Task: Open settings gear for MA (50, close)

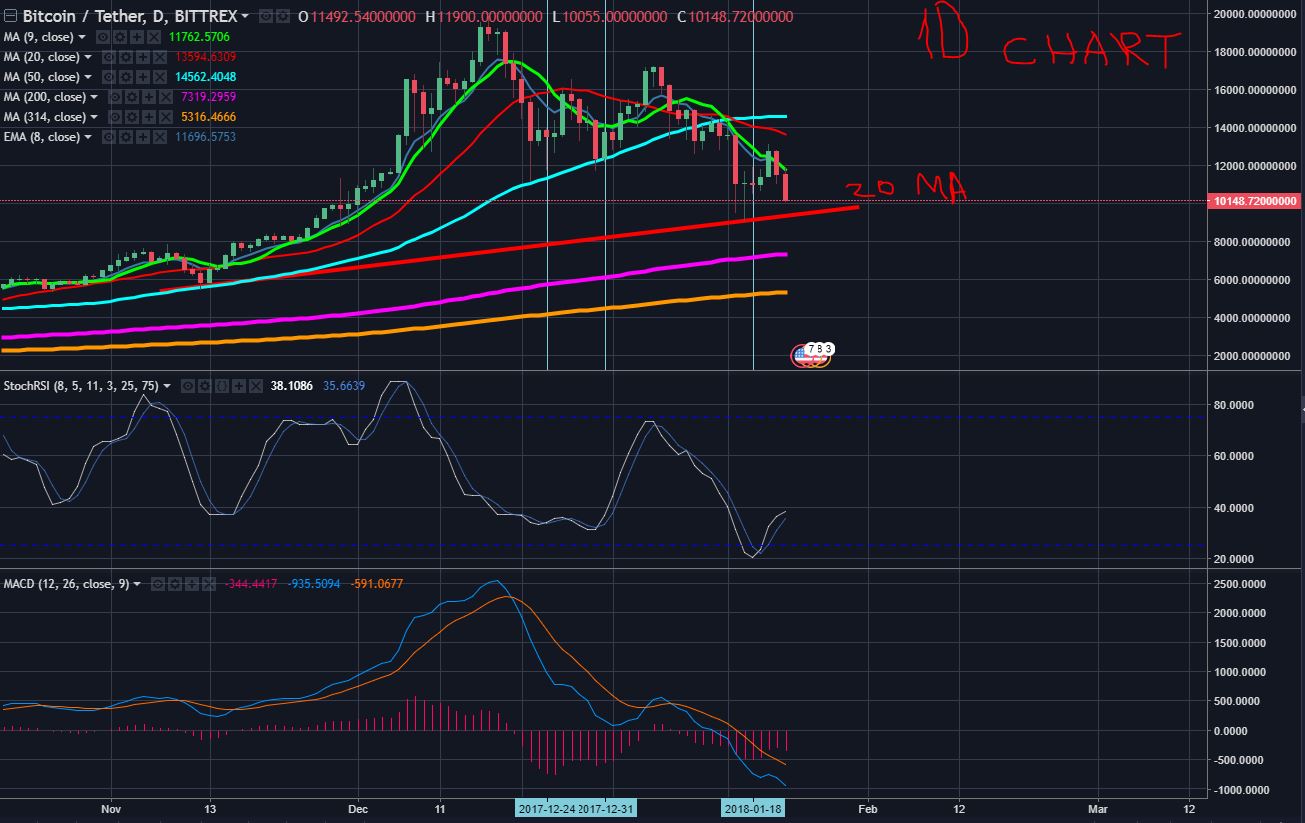Action: [x=126, y=77]
